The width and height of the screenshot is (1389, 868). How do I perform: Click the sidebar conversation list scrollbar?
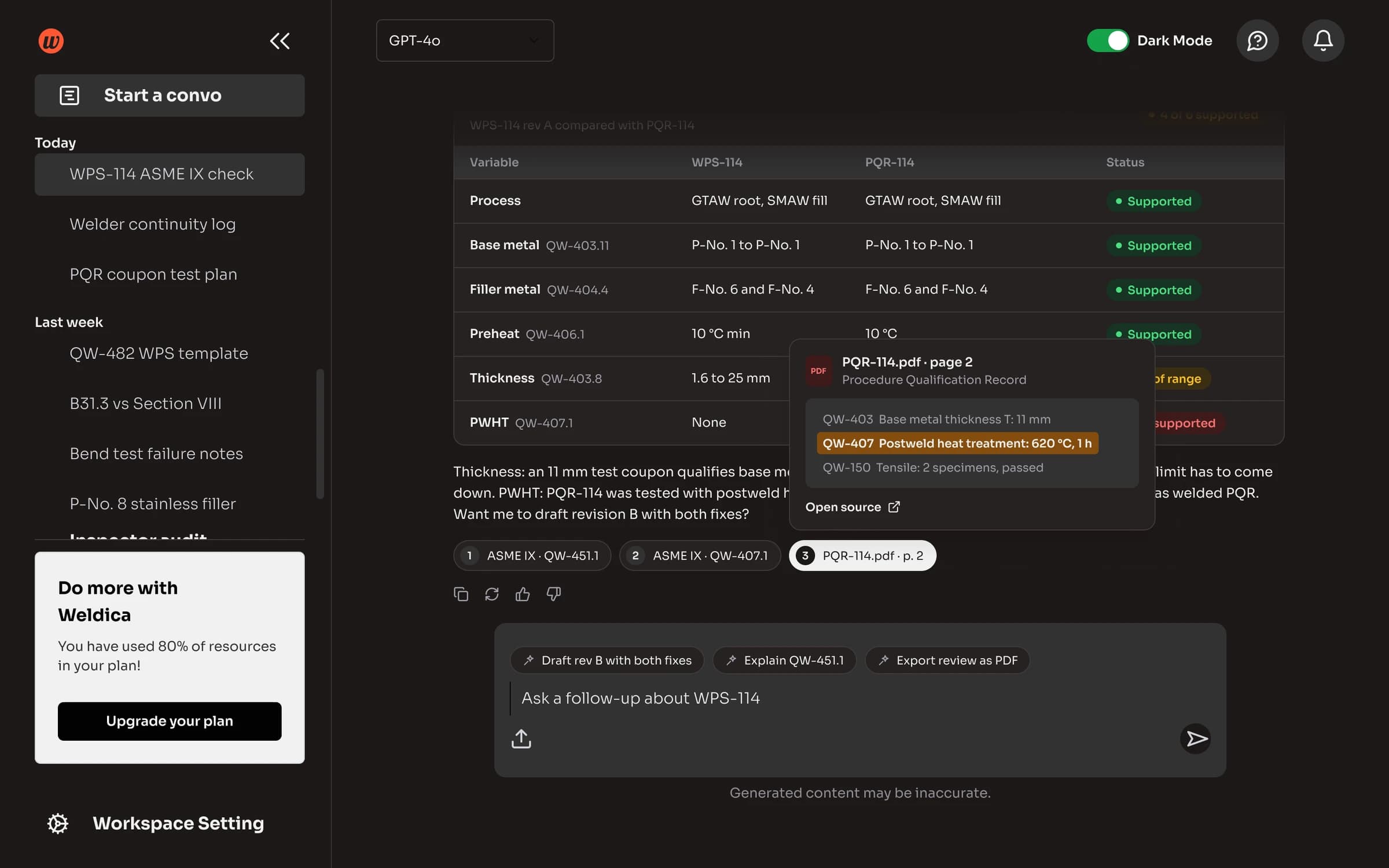[320, 434]
